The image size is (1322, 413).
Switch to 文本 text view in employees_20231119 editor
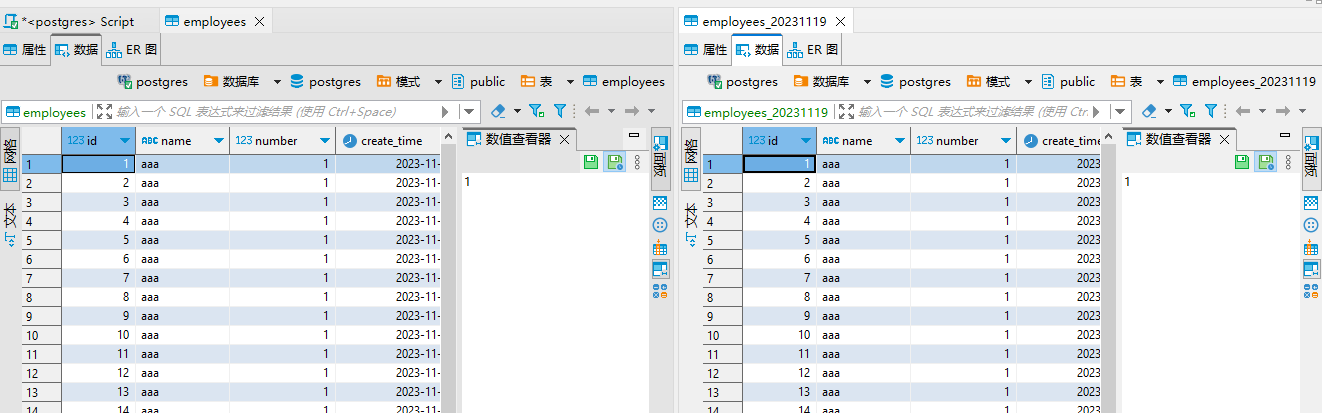click(690, 223)
